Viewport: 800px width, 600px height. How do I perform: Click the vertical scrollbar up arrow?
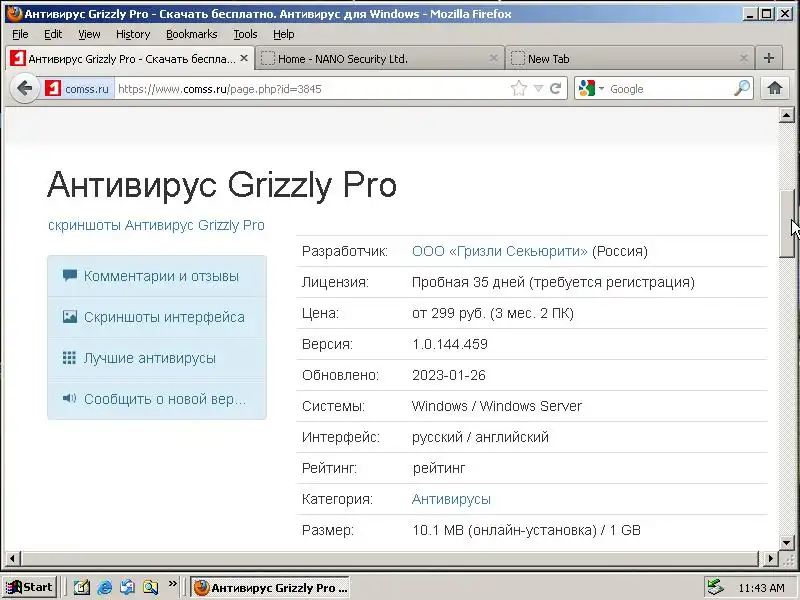pyautogui.click(x=786, y=115)
